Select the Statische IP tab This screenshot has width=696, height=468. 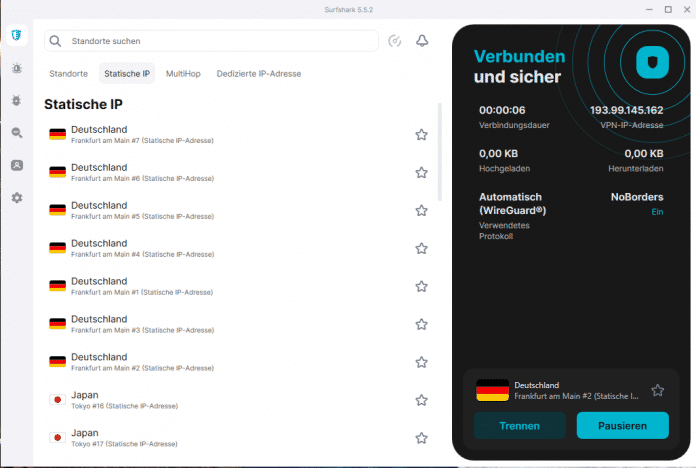(127, 74)
